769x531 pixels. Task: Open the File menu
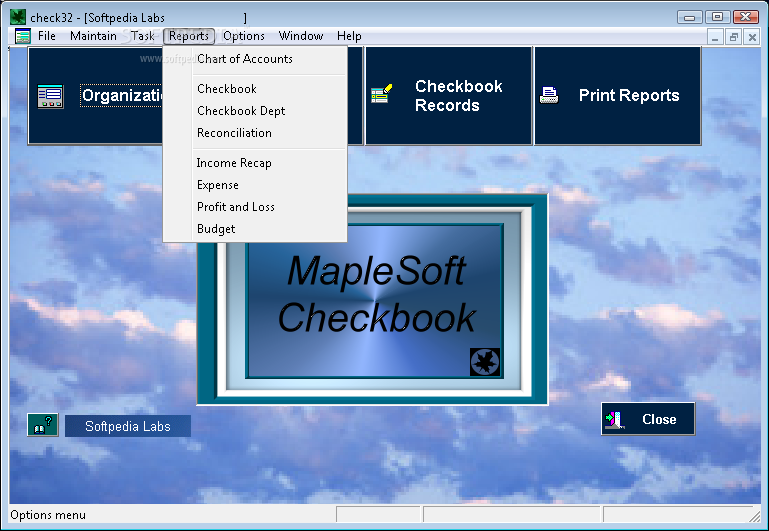pyautogui.click(x=47, y=36)
